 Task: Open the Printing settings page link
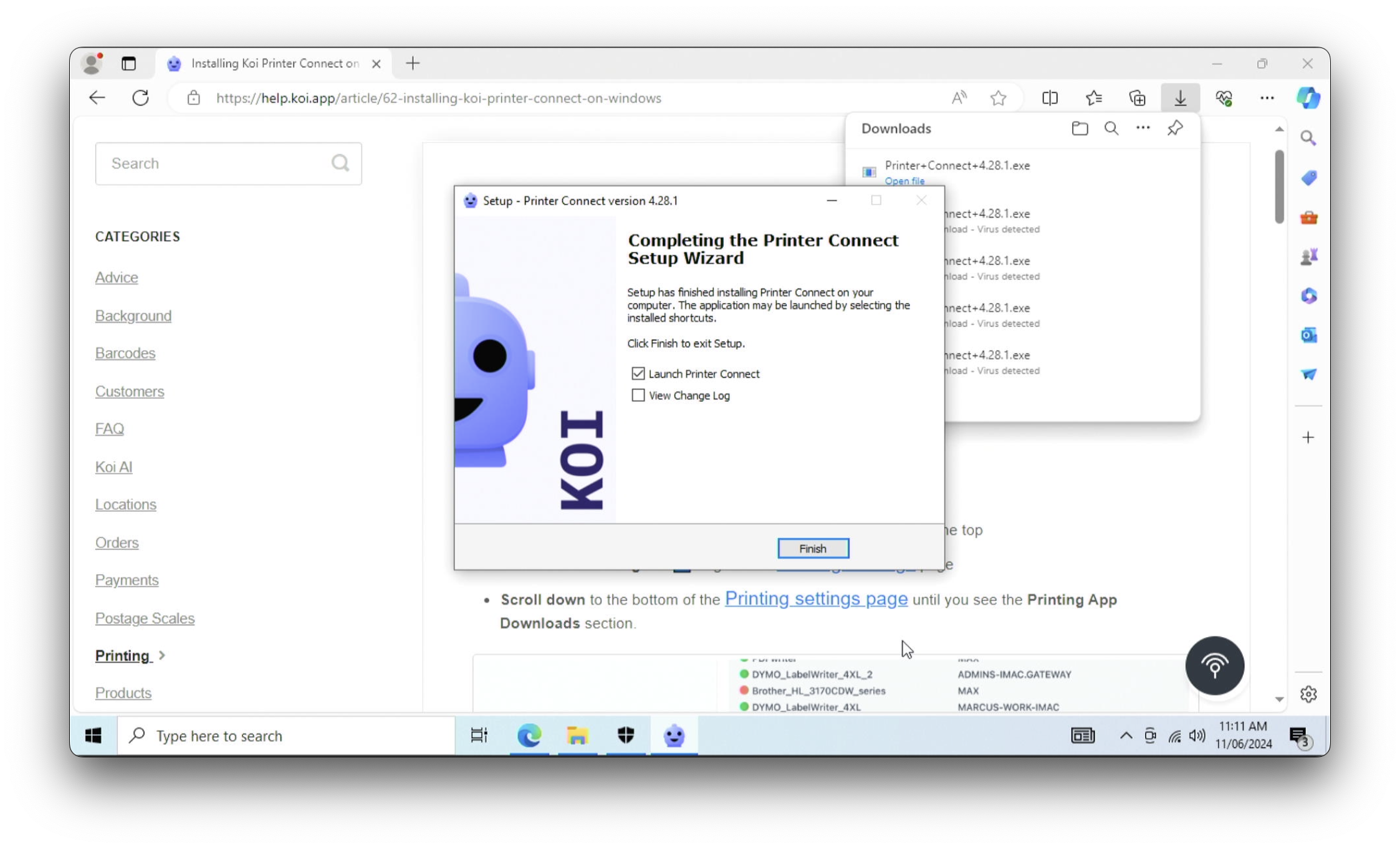point(816,599)
